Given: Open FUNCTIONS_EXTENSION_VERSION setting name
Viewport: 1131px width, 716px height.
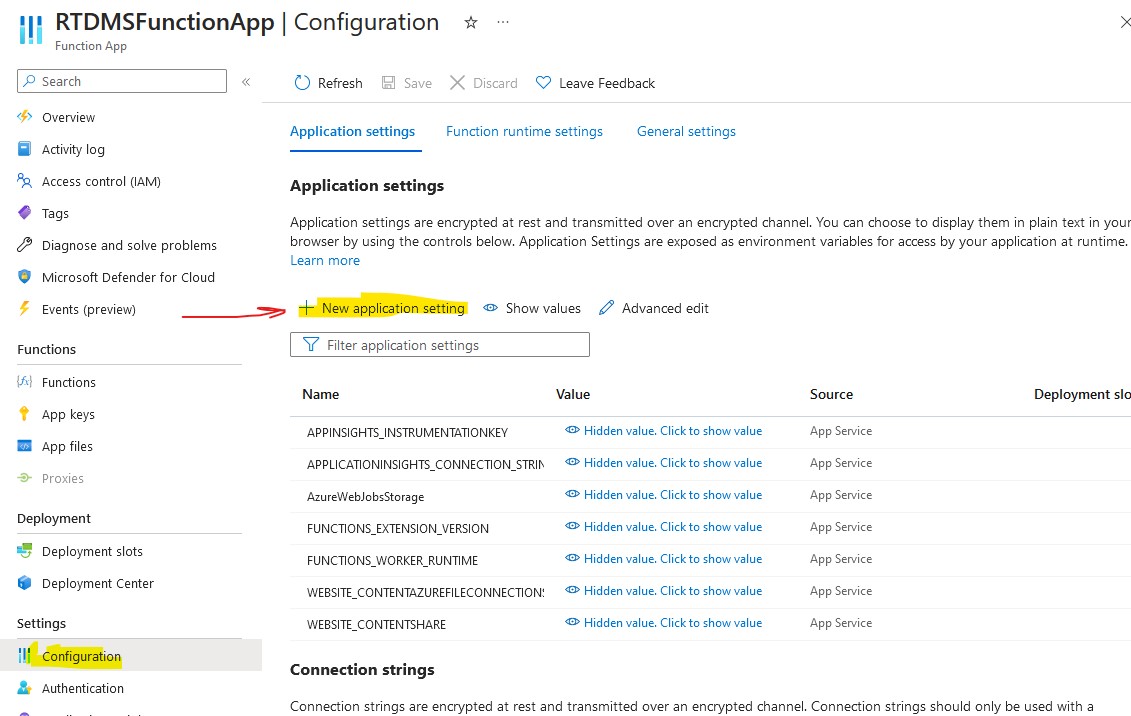Looking at the screenshot, I should (x=397, y=529).
